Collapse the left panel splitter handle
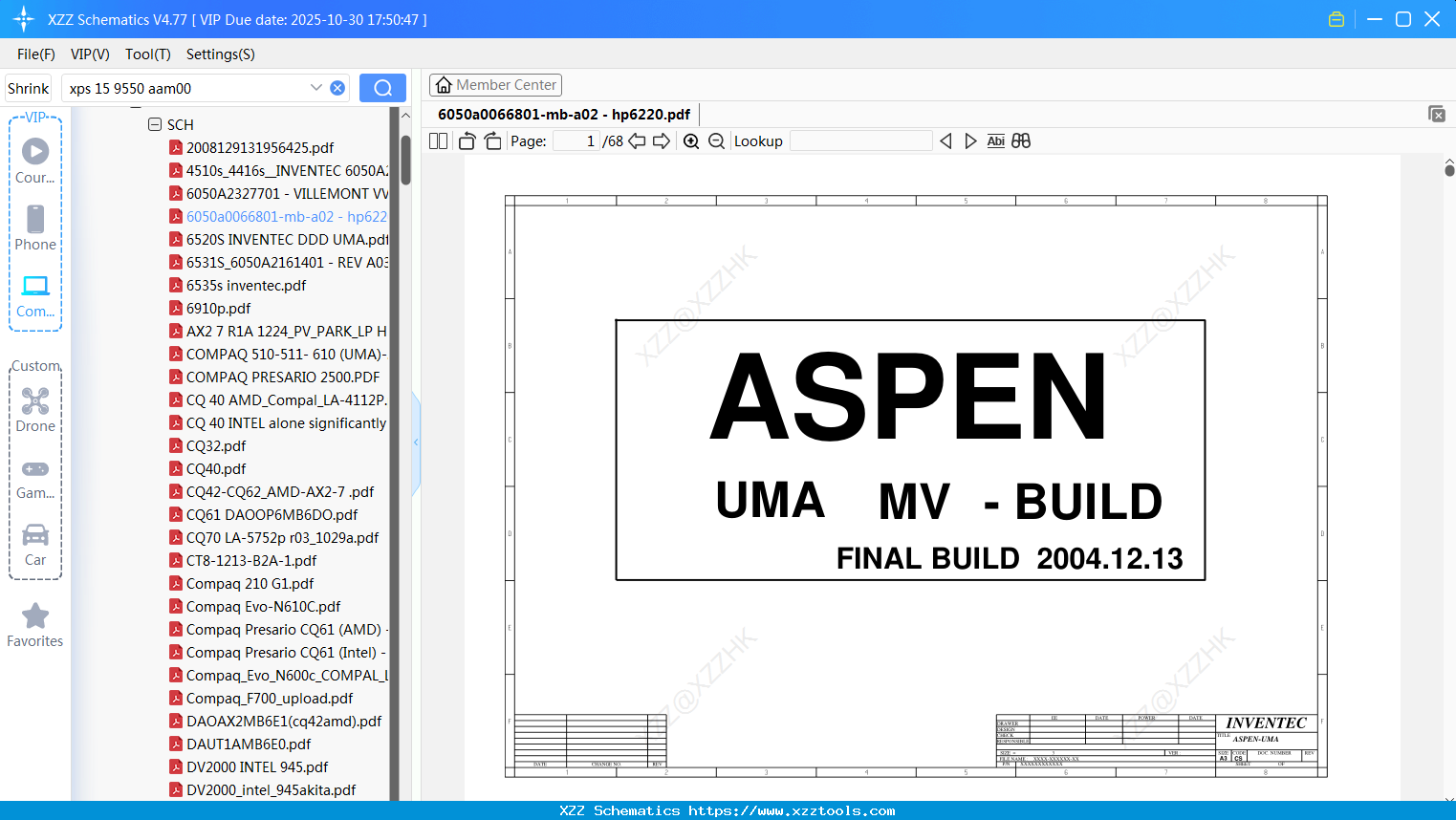 [x=416, y=442]
